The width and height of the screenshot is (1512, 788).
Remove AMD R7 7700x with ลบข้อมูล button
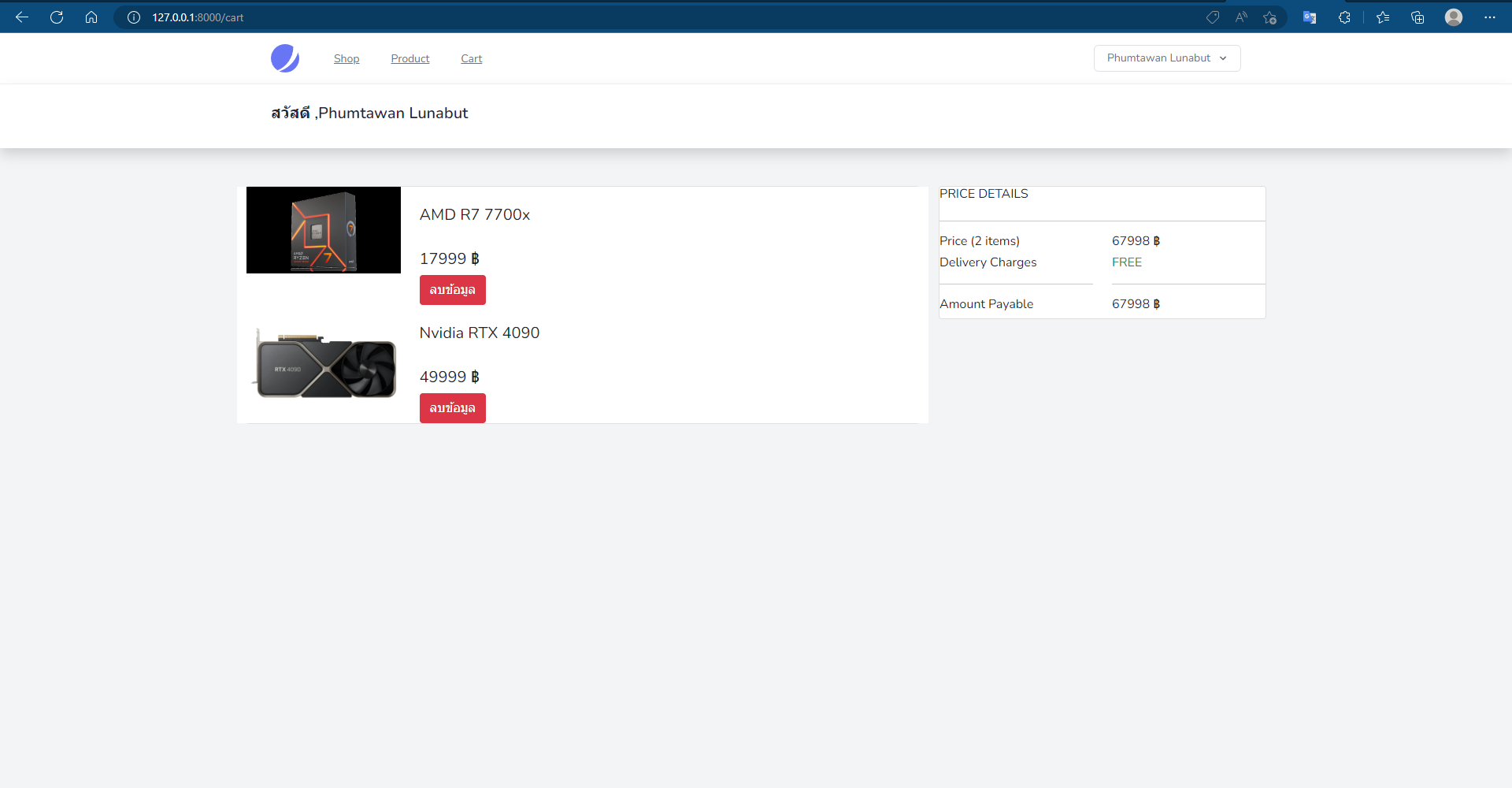click(452, 289)
